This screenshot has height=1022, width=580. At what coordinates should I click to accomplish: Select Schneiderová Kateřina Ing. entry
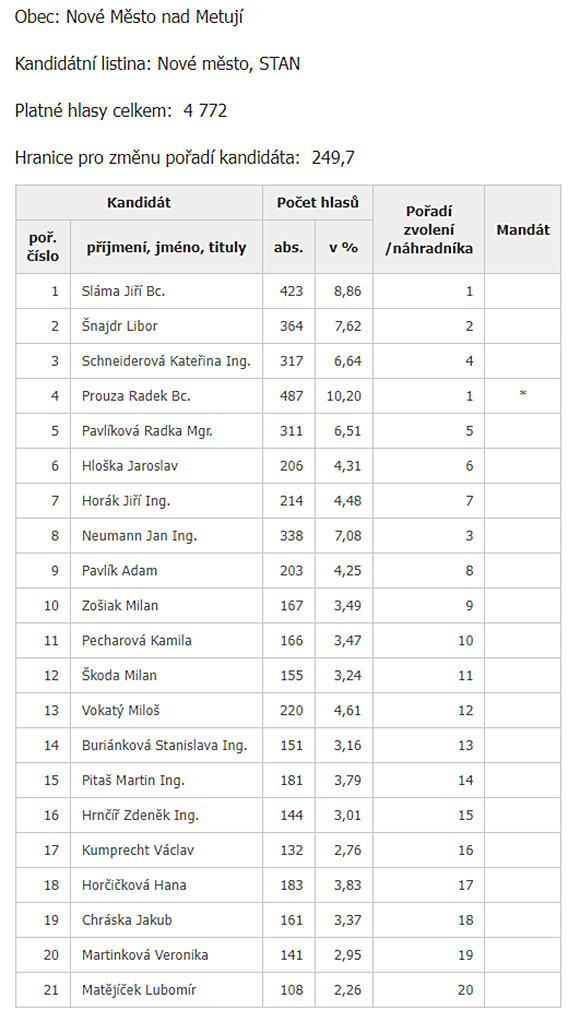[x=166, y=361]
